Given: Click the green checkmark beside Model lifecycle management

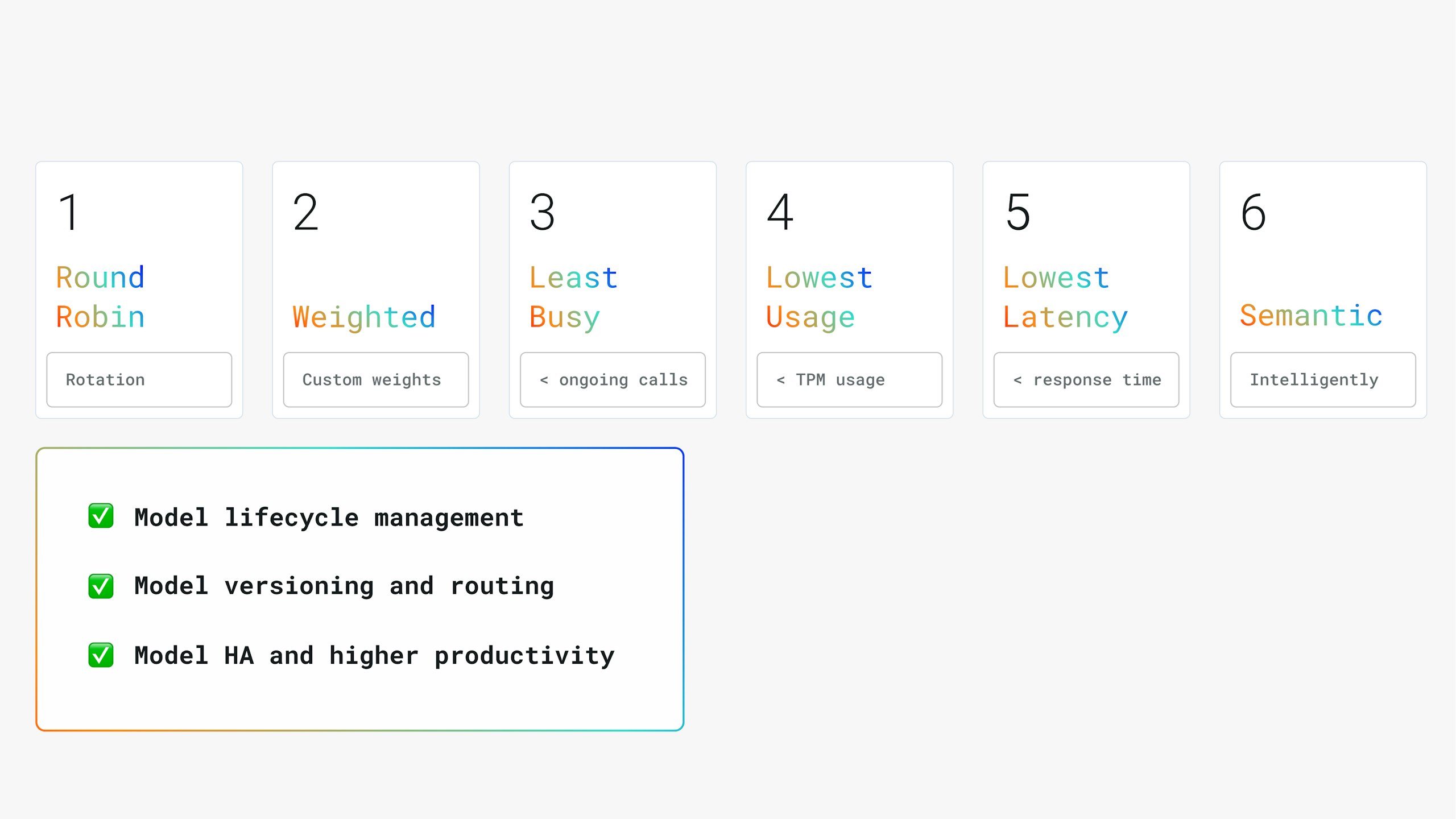Looking at the screenshot, I should point(101,516).
